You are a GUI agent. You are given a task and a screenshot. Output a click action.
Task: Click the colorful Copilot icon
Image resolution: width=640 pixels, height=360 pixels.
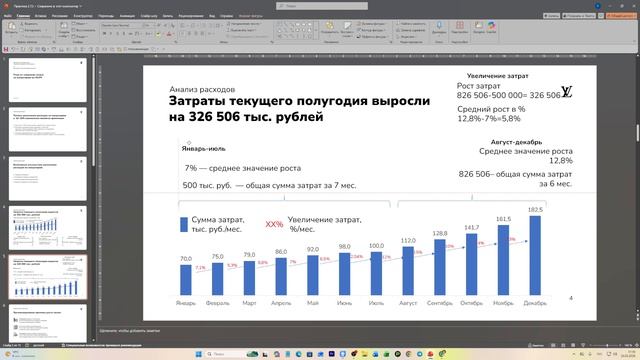click(491, 26)
